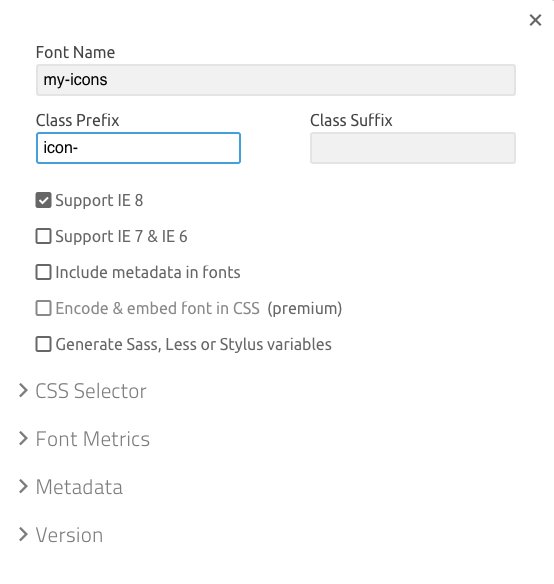Expand the CSS Selector section heading
554x584 pixels.
91,391
